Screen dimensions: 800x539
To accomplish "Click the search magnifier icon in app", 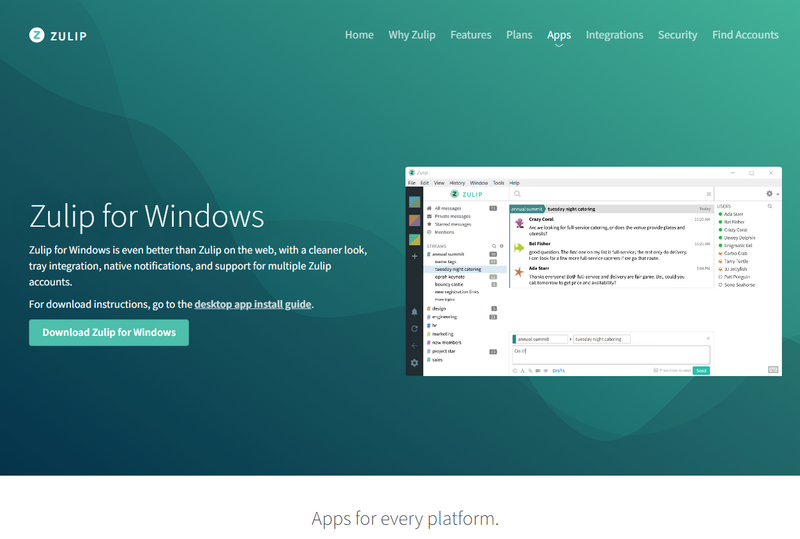I will click(x=517, y=194).
